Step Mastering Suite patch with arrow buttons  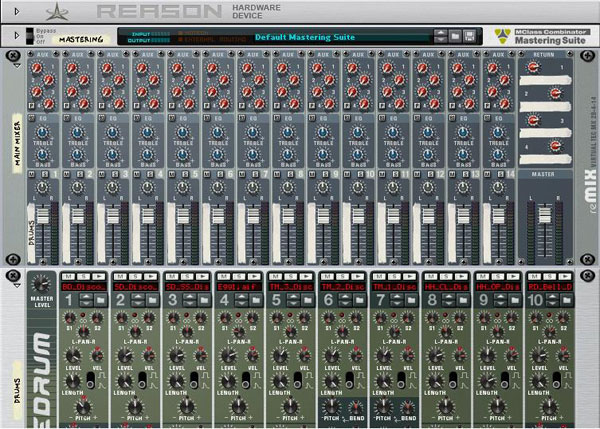pyautogui.click(x=440, y=36)
